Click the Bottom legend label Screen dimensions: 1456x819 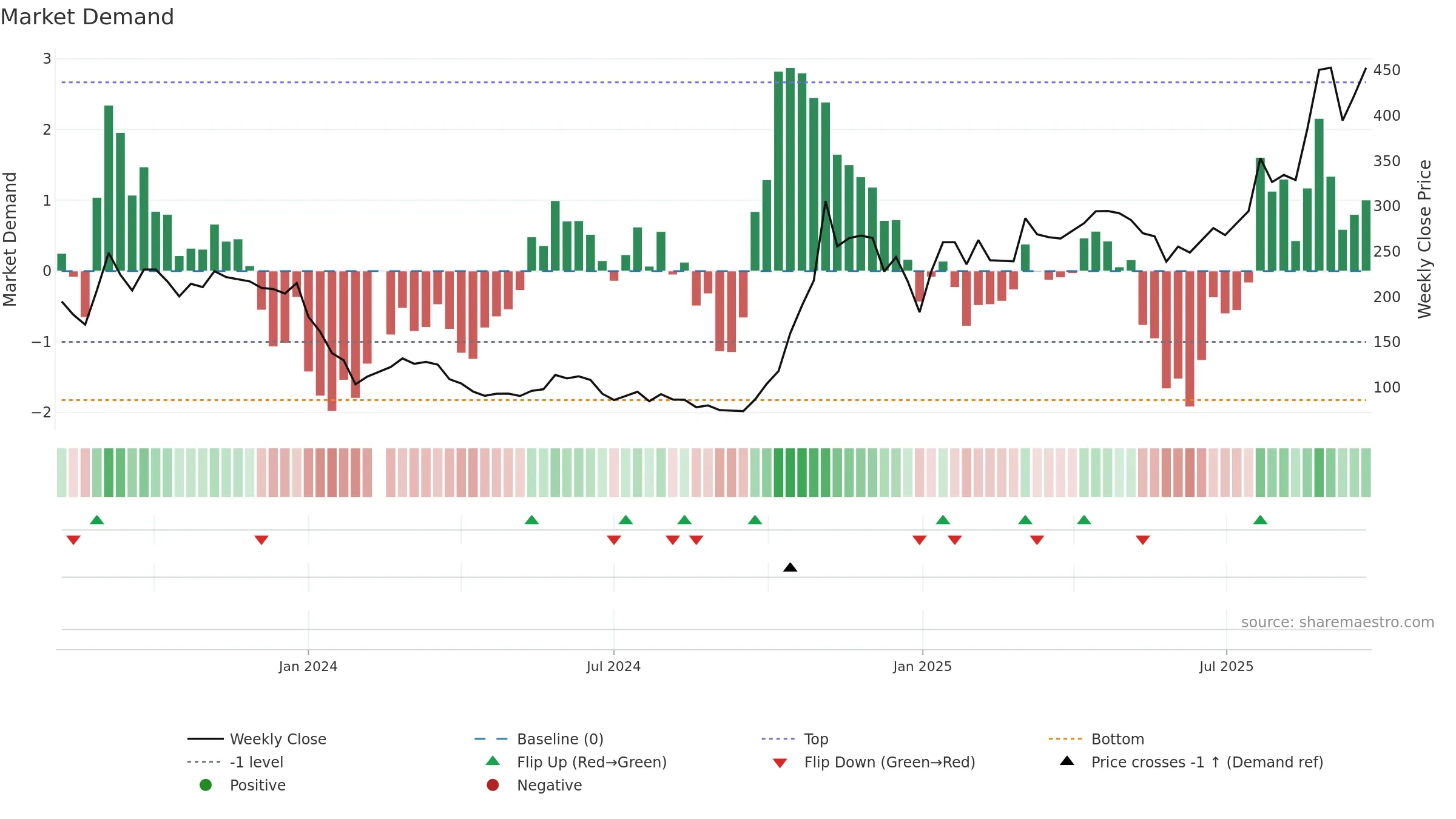coord(1117,739)
